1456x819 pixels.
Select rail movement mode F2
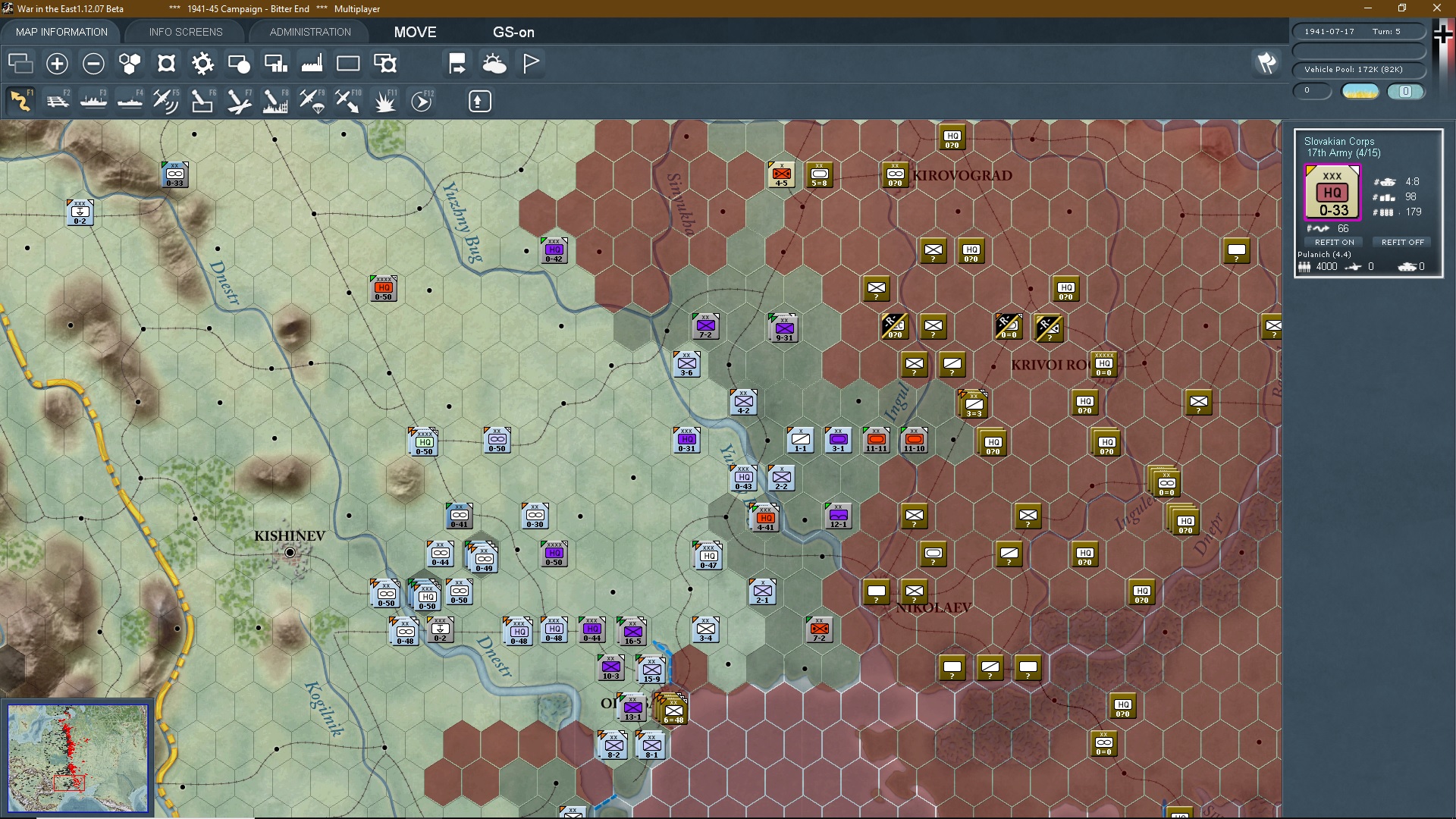(58, 101)
